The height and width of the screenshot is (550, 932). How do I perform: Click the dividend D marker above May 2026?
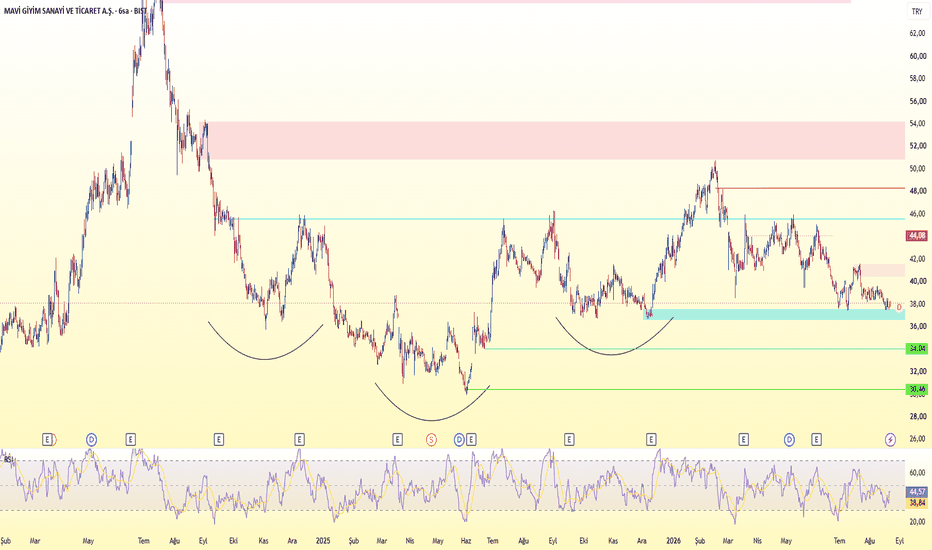[x=789, y=440]
